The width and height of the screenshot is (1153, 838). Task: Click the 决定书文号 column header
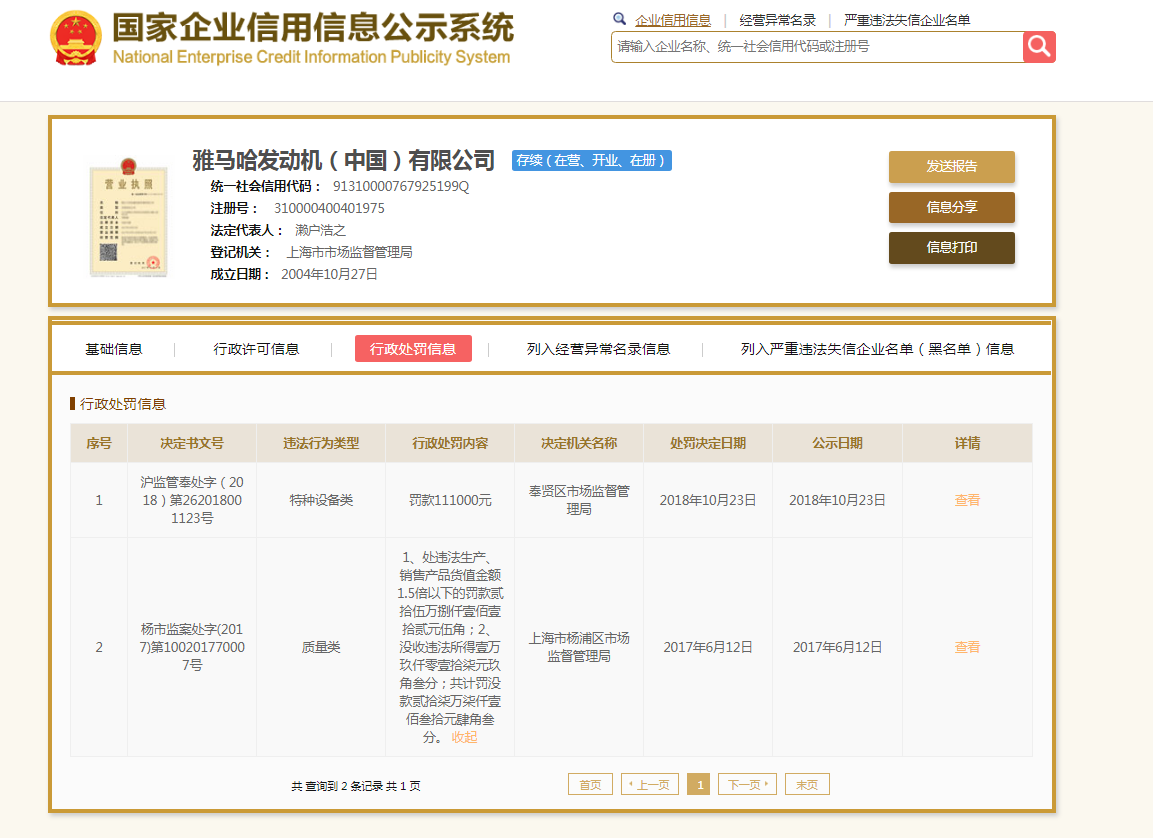pos(192,443)
